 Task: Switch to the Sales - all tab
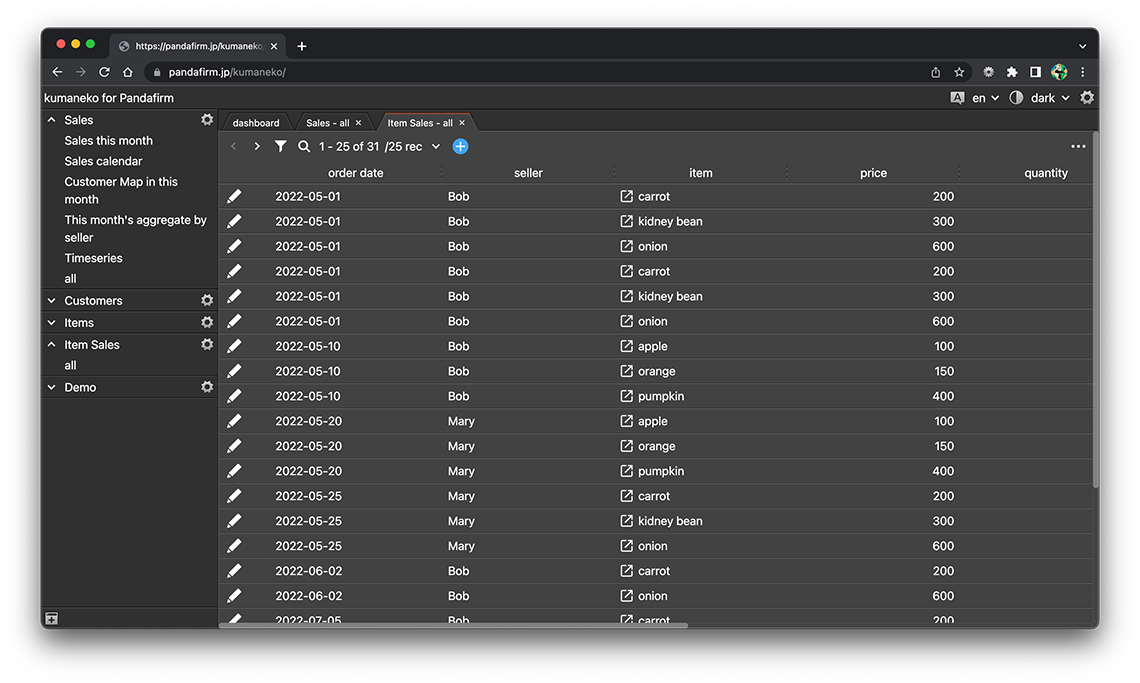pos(327,123)
